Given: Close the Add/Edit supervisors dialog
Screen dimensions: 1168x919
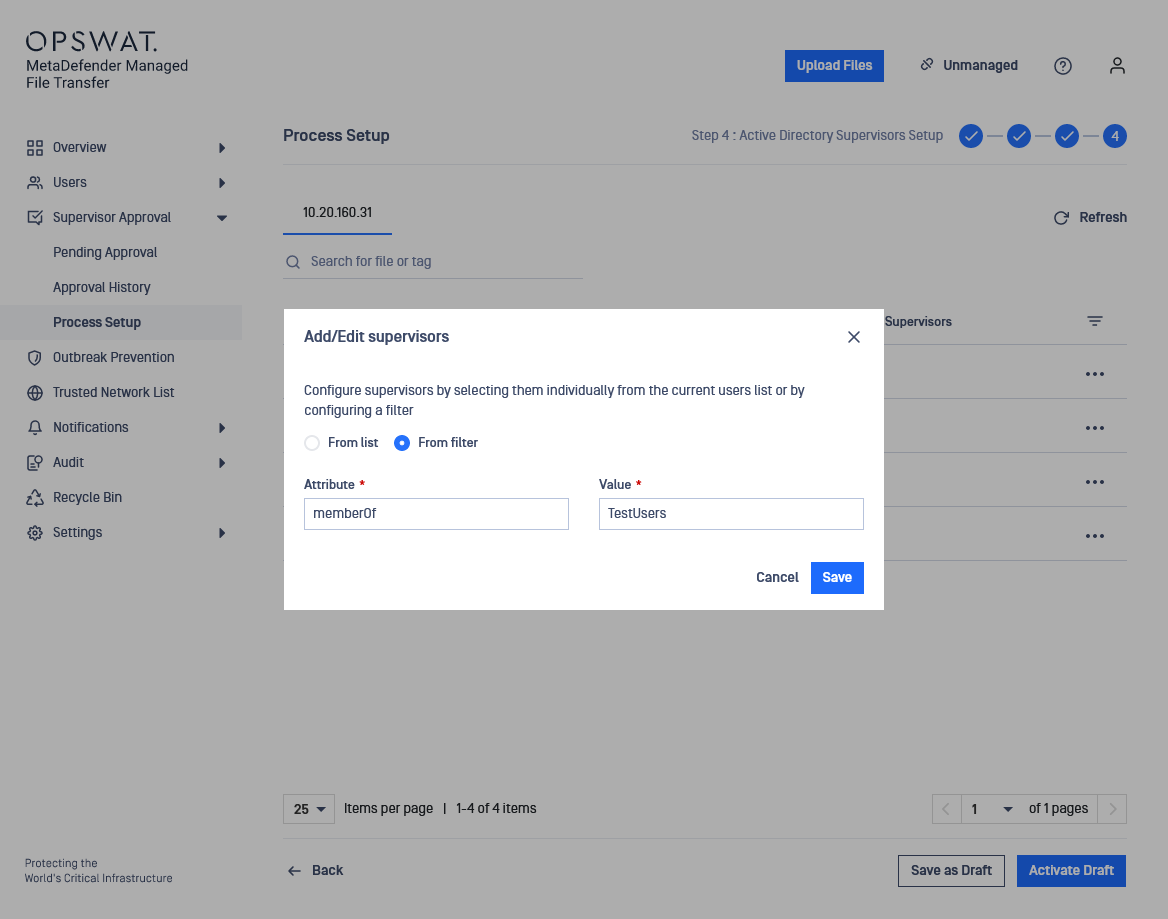Looking at the screenshot, I should (854, 337).
